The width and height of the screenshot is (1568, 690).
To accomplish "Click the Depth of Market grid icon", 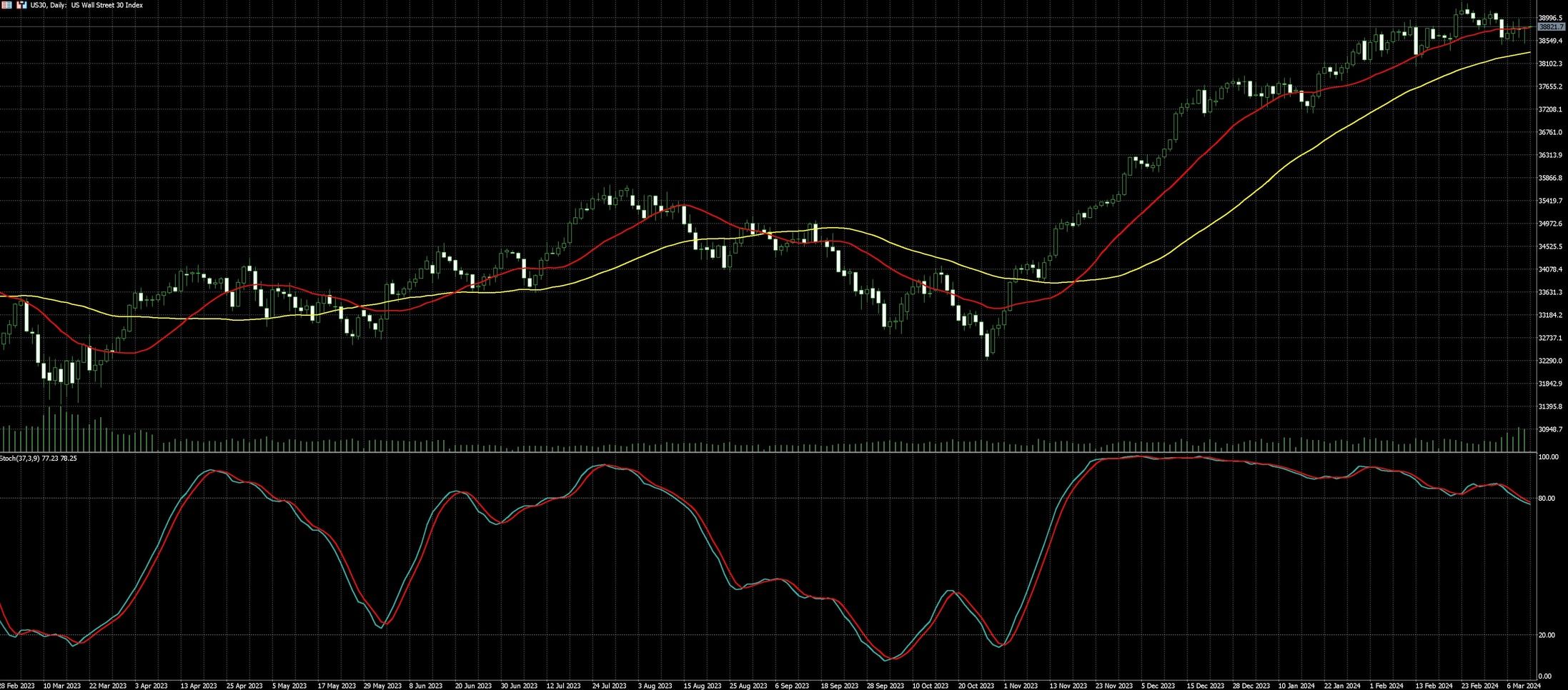I will 6,5.
